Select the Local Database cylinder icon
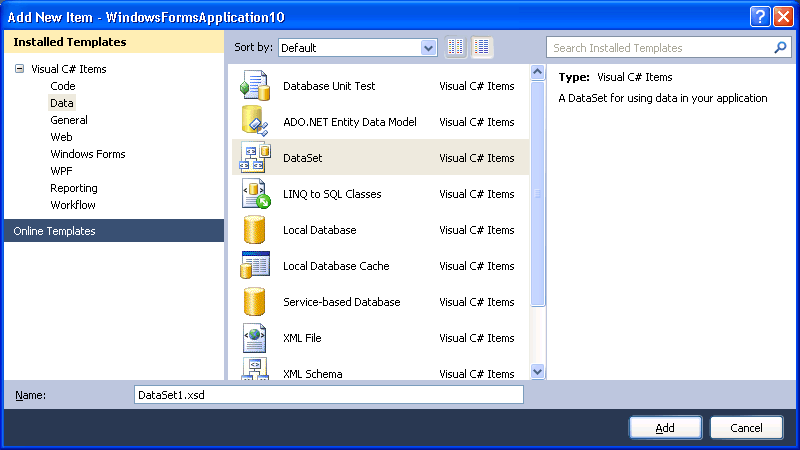Image resolution: width=800 pixels, height=450 pixels. pos(254,230)
